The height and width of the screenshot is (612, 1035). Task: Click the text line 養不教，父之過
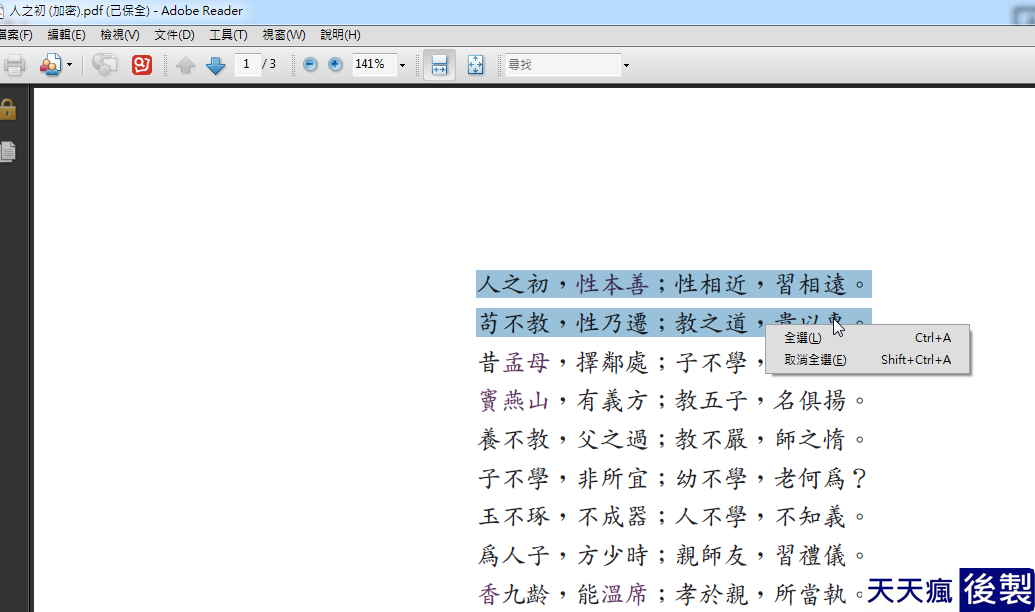(x=672, y=439)
